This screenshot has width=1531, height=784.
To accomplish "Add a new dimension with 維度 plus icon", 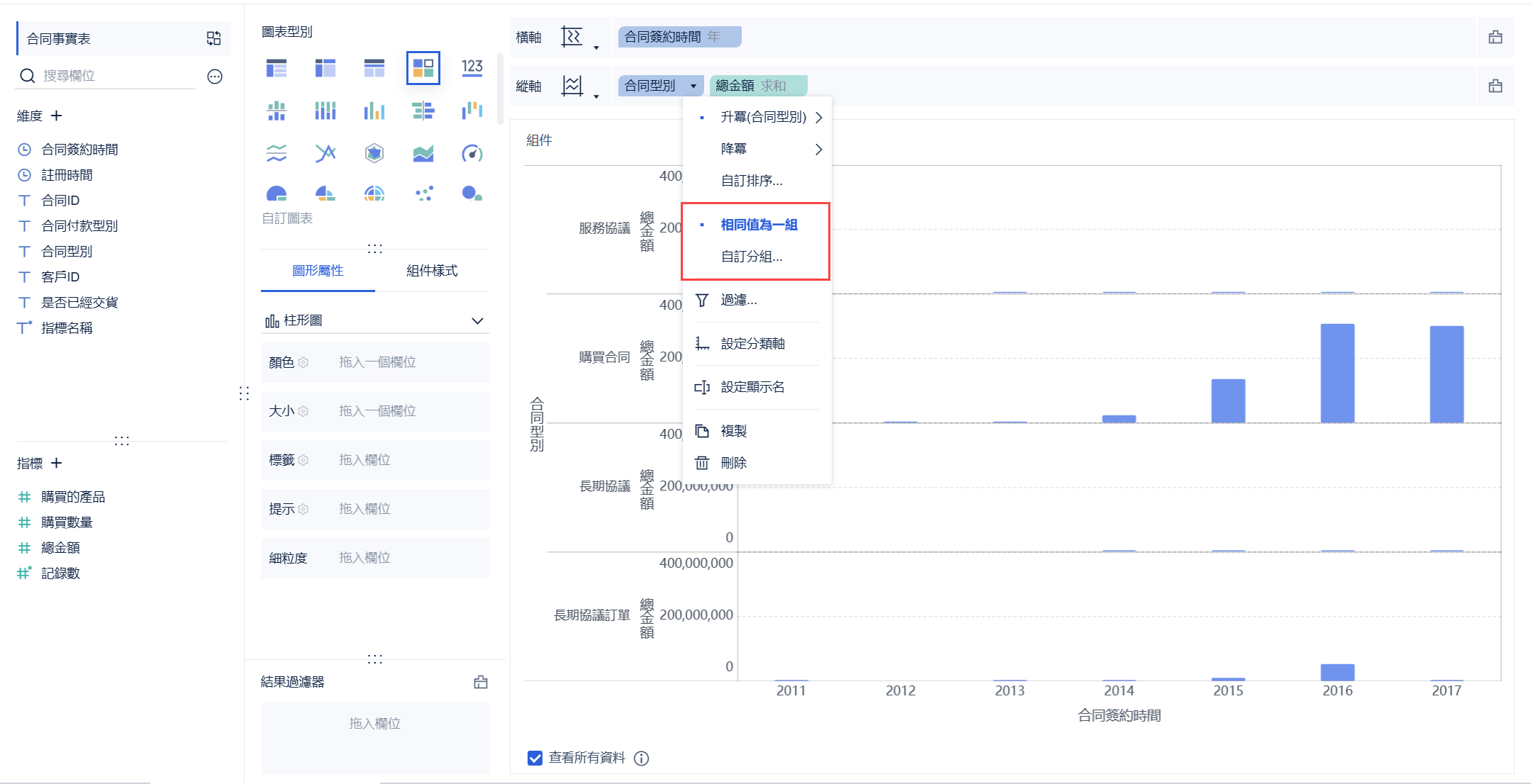I will 57,116.
